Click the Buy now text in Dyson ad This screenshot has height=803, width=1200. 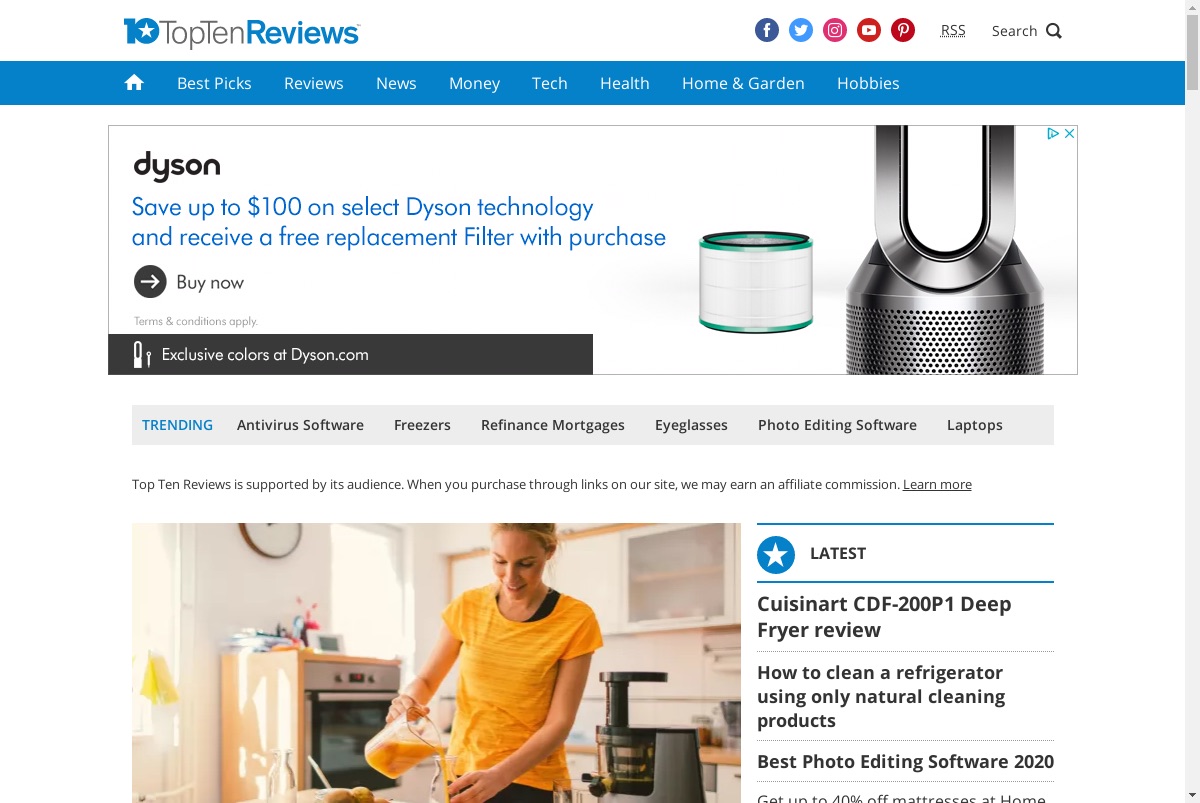click(210, 282)
